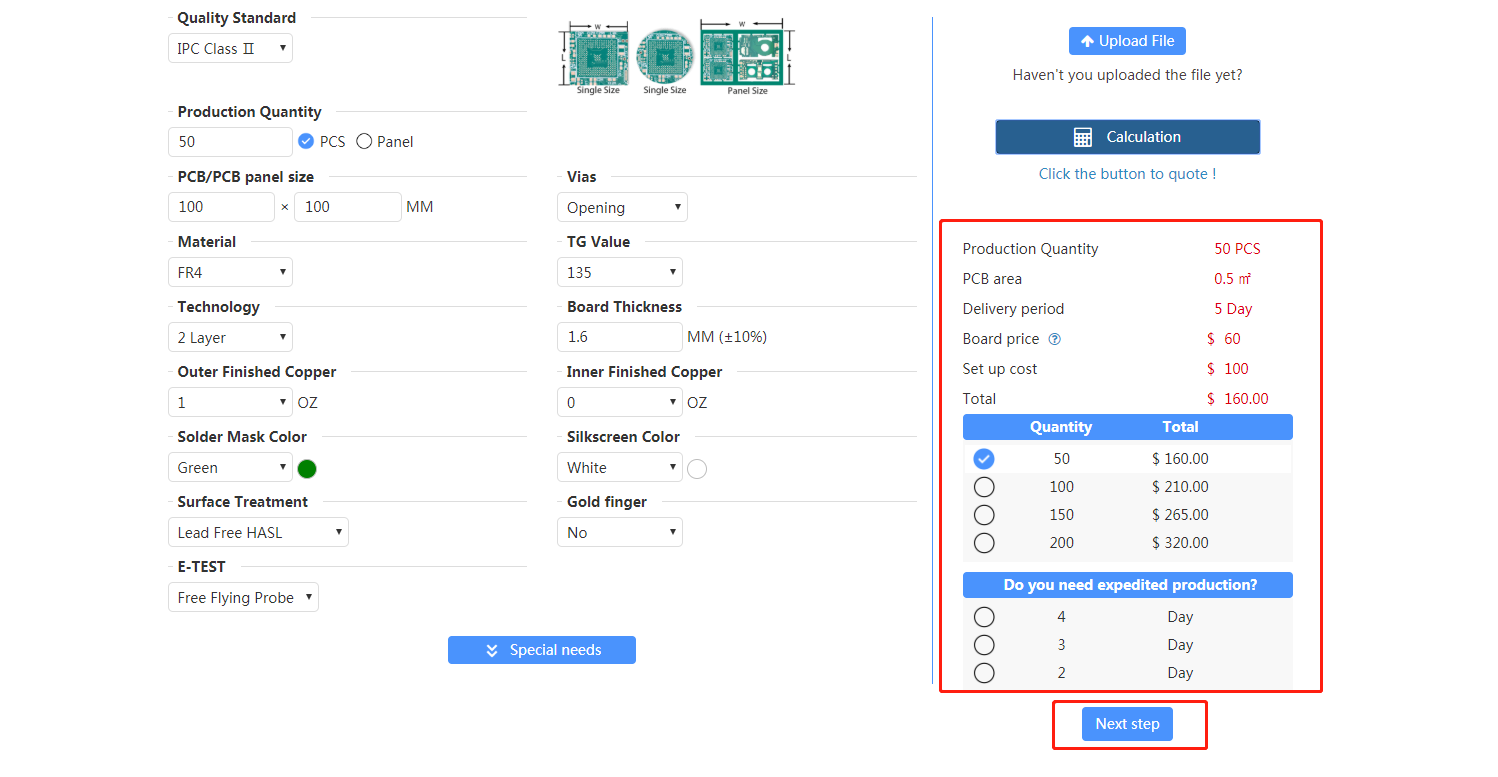Expand the TG Value 135 dropdown

coord(619,272)
